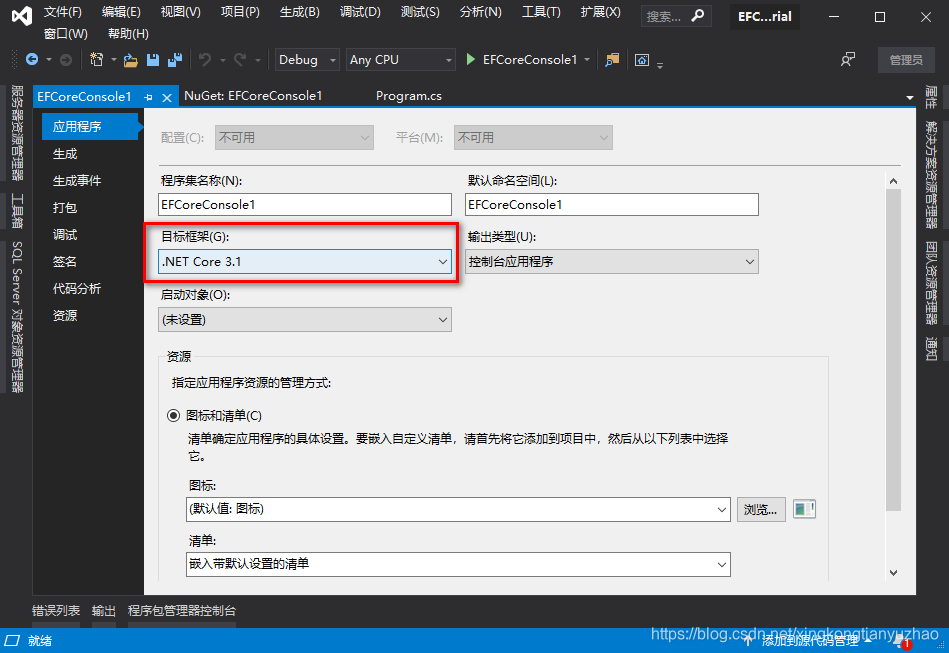Switch to the NuGet: EFCoreConsole1 tab
Viewport: 949px width, 653px height.
253,96
